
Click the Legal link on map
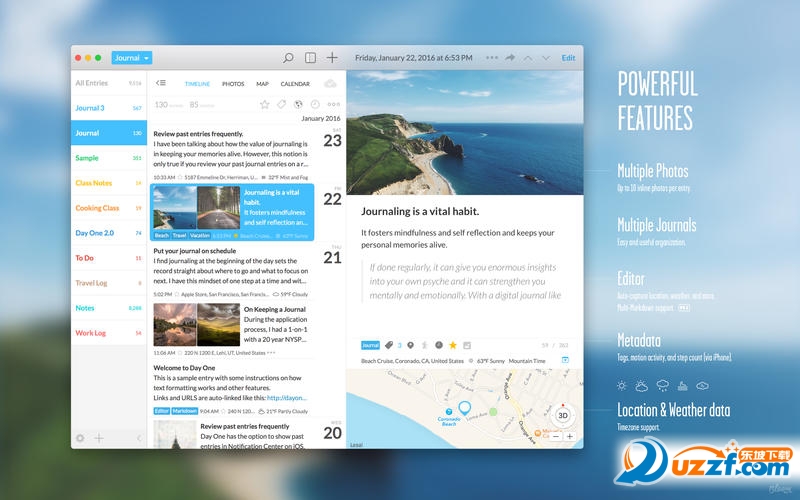pos(356,445)
